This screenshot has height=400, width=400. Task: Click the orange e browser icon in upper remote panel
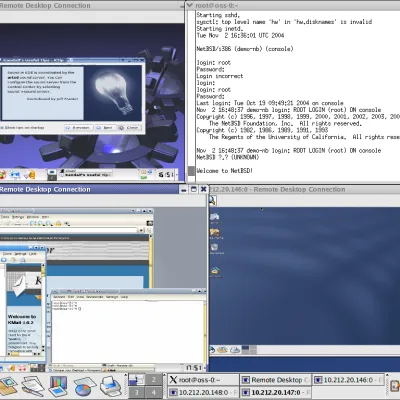29,174
